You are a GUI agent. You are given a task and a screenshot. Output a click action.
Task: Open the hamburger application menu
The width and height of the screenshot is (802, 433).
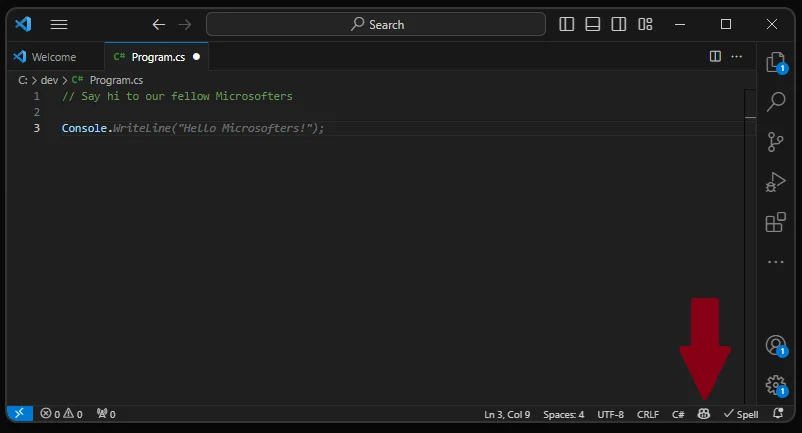[59, 24]
